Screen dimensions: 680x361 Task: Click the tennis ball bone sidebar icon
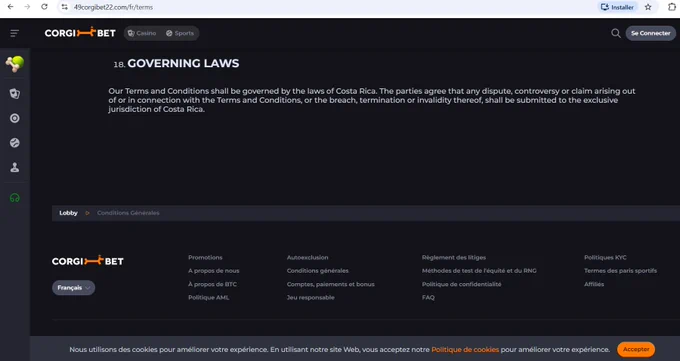(15, 63)
